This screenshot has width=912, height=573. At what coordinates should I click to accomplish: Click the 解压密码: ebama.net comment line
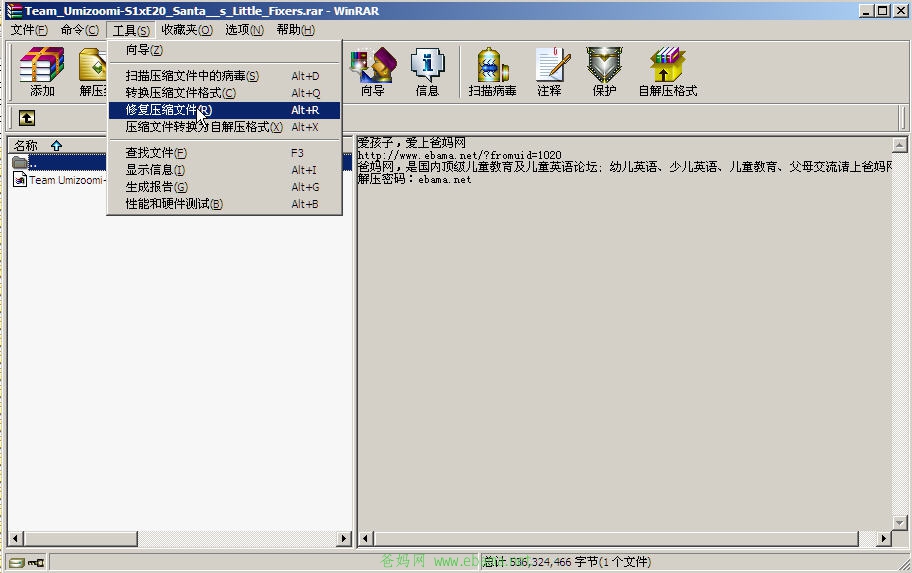[x=414, y=179]
